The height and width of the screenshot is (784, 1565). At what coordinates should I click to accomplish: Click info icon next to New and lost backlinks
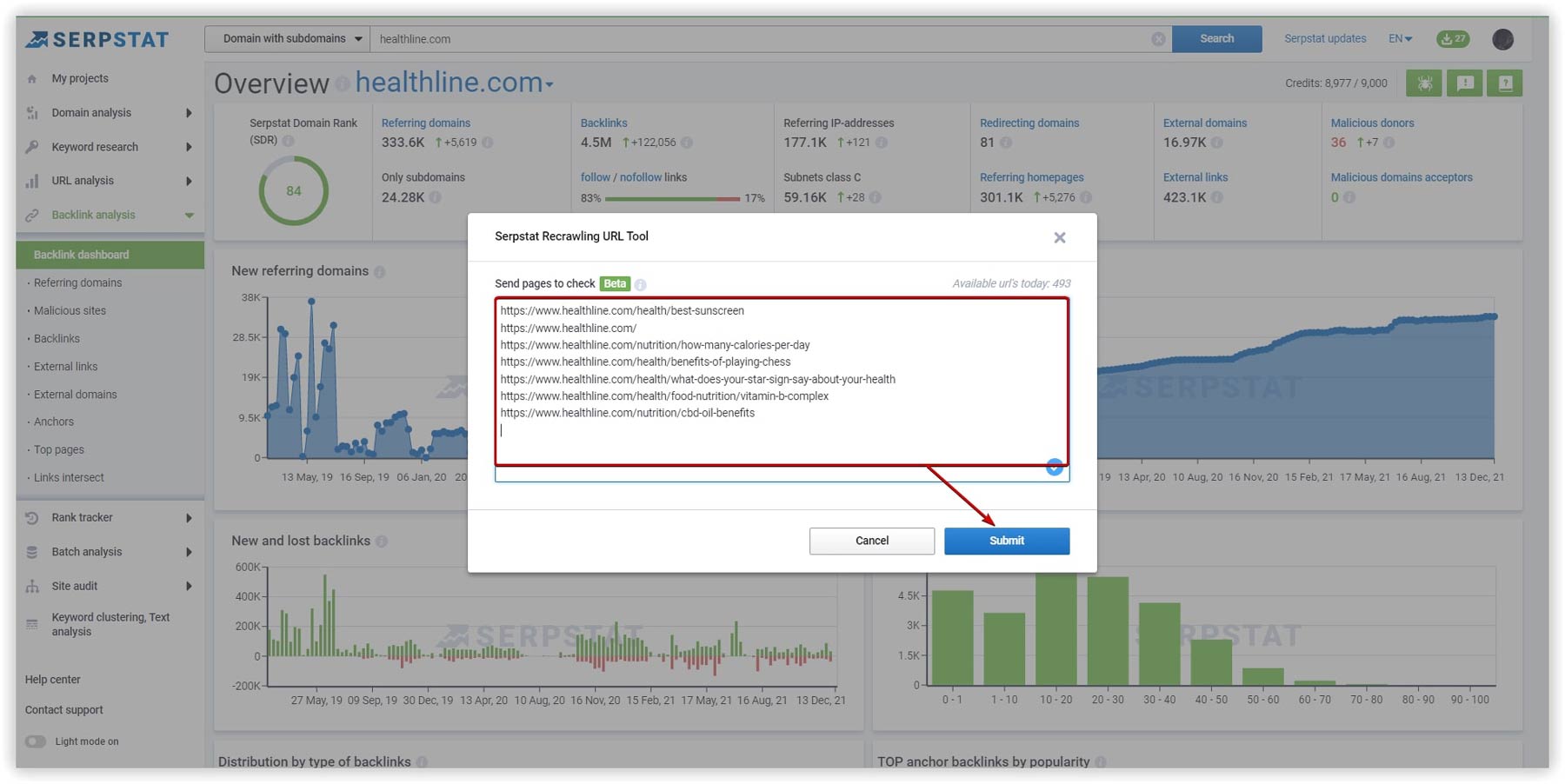pos(382,541)
